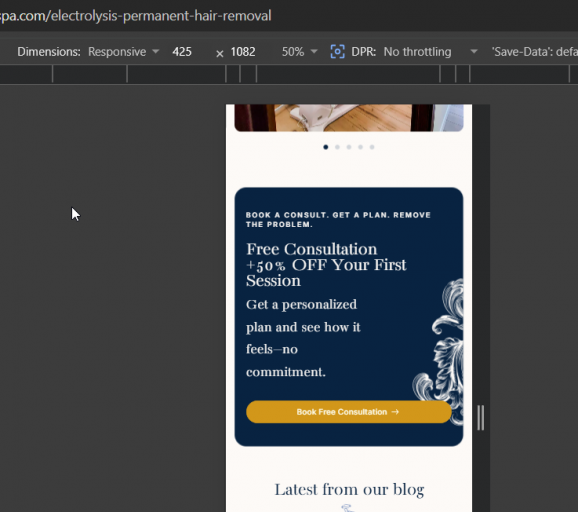This screenshot has height=512, width=578.
Task: Open the Responsive dimensions dropdown
Action: [x=123, y=52]
